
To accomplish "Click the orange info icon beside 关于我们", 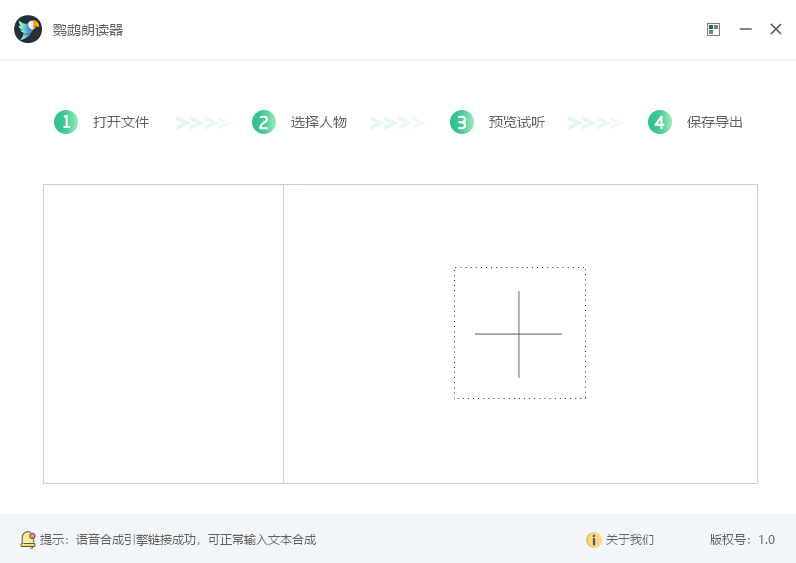I will (593, 540).
